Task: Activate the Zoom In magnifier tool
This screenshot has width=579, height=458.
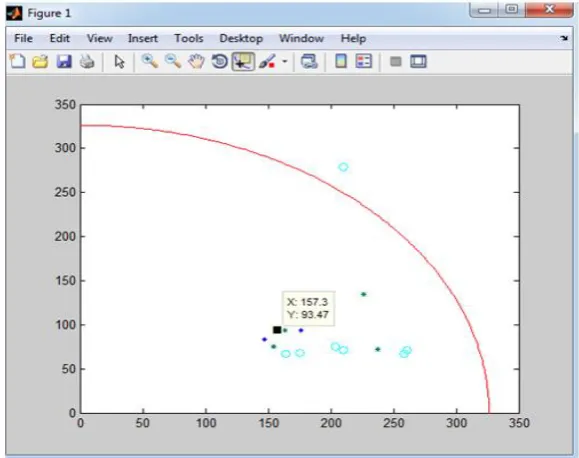Action: [150, 61]
